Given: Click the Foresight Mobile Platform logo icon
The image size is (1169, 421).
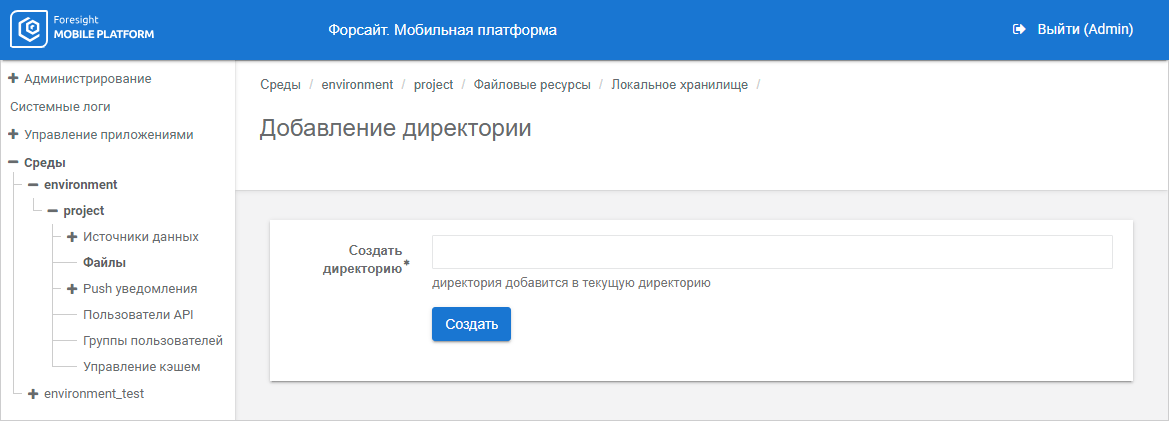Looking at the screenshot, I should pyautogui.click(x=29, y=30).
